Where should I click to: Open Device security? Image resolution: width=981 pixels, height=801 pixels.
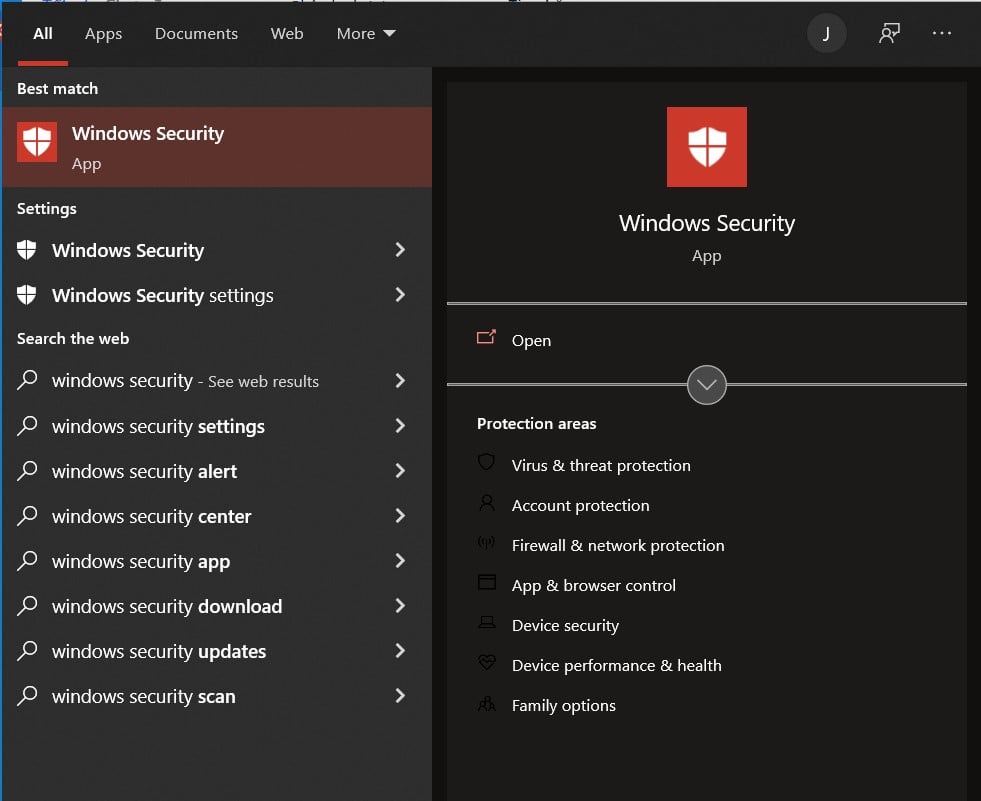(x=565, y=626)
